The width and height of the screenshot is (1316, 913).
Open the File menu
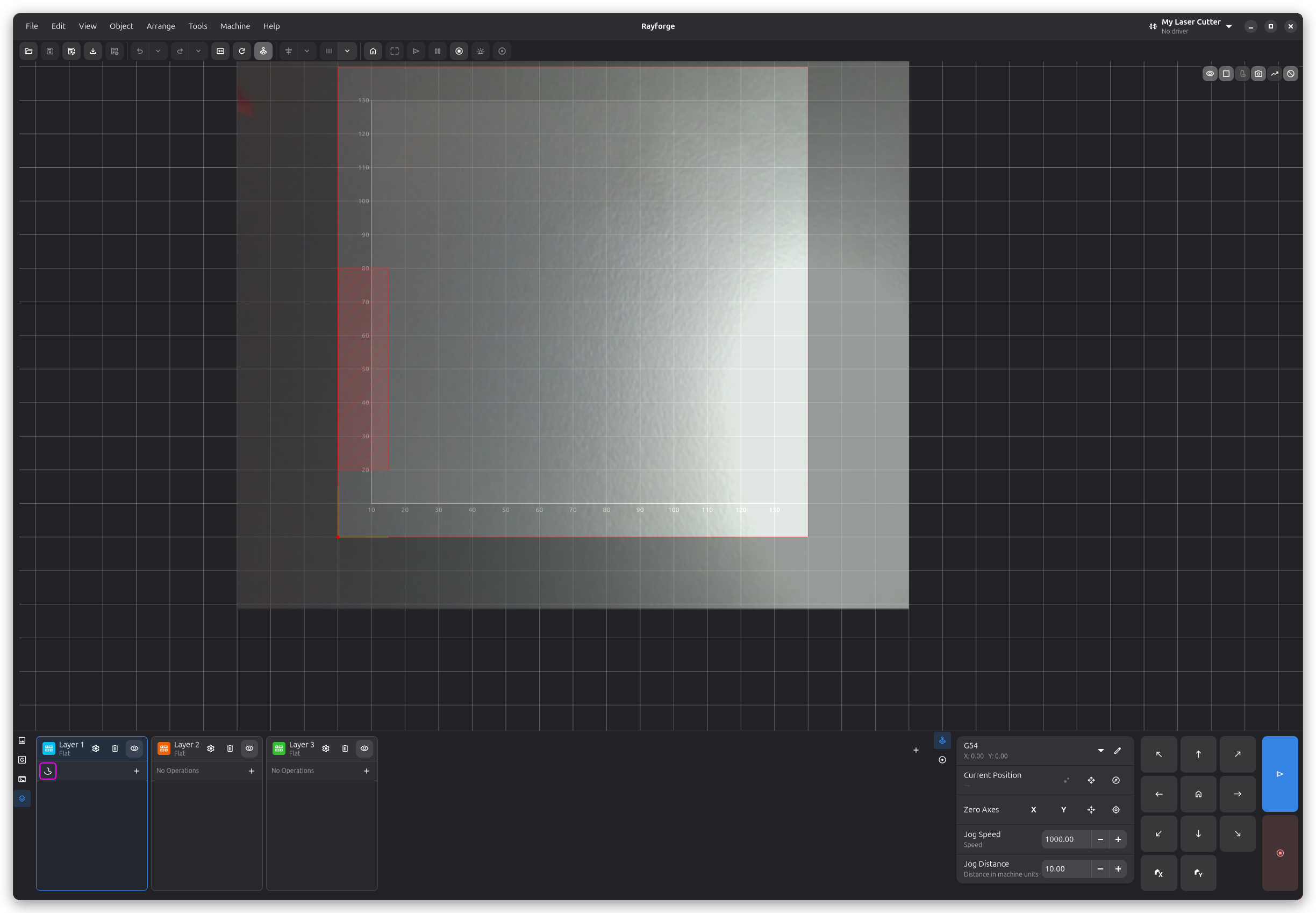click(32, 26)
